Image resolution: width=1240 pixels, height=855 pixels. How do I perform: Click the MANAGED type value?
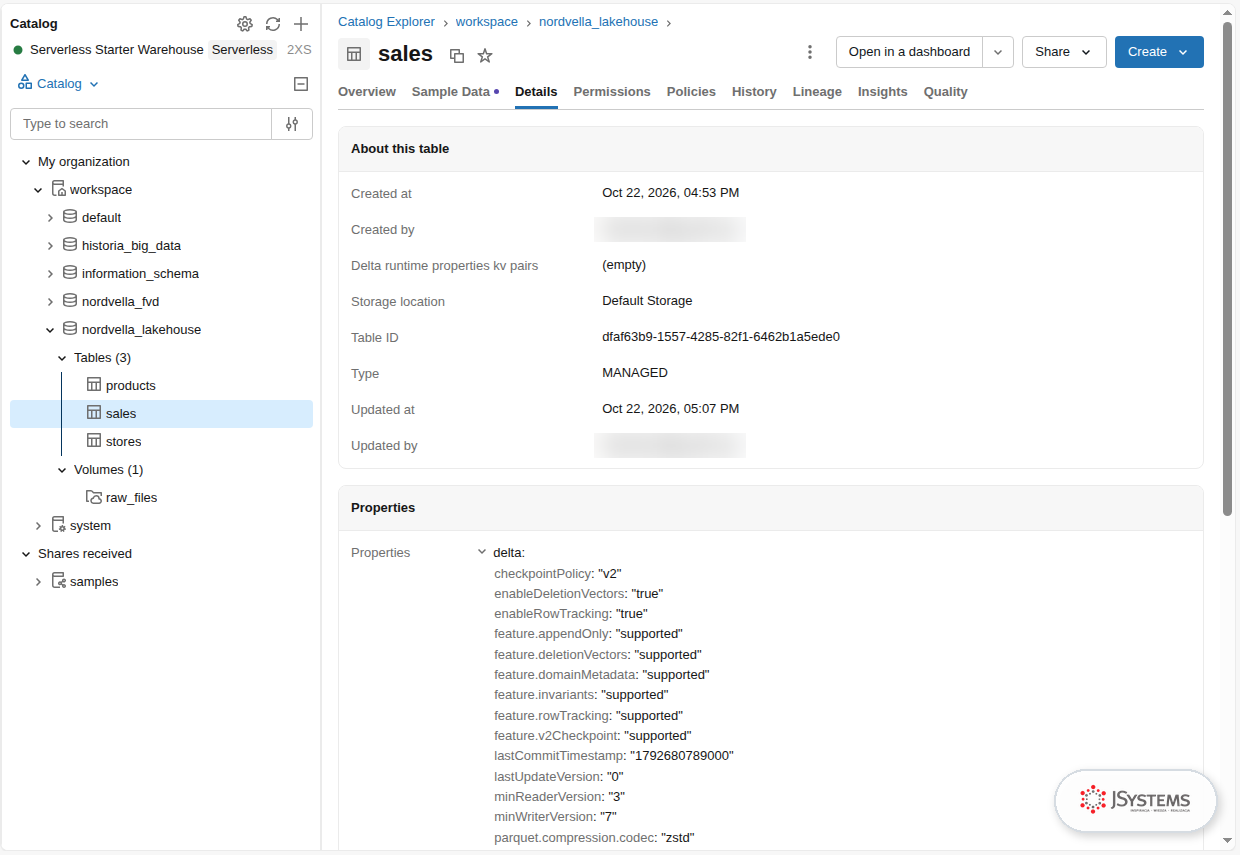pos(635,373)
